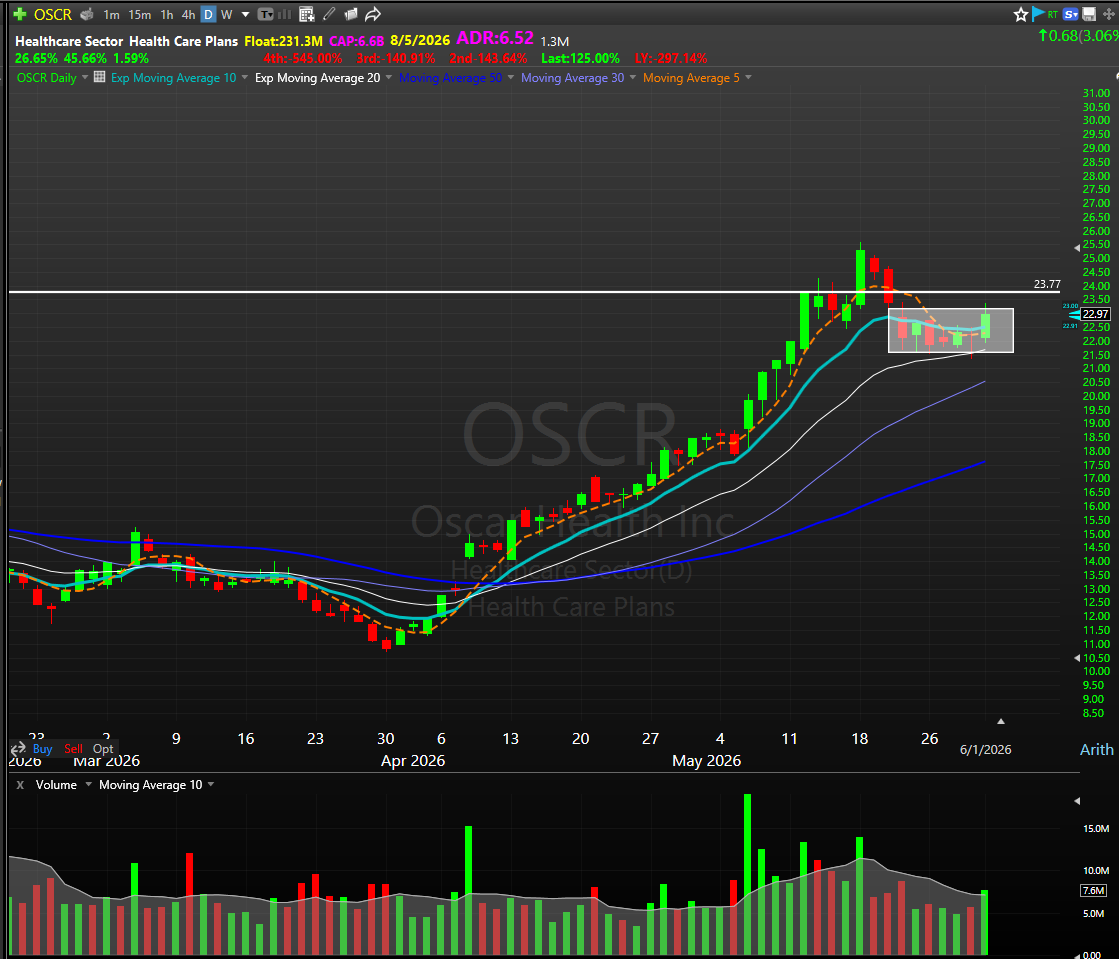The width and height of the screenshot is (1119, 959).
Task: Click the share arrow icon
Action: click(373, 14)
